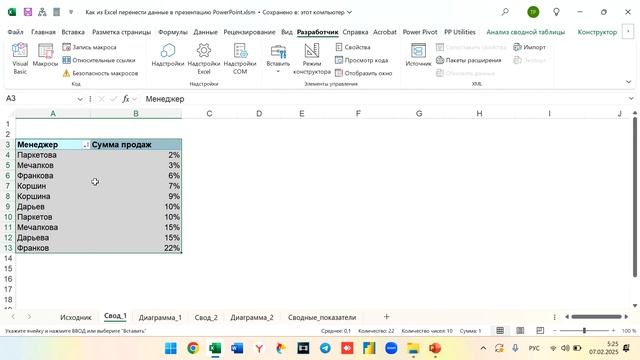The width and height of the screenshot is (640, 360).
Task: Open Свойства properties
Action: point(353,47)
